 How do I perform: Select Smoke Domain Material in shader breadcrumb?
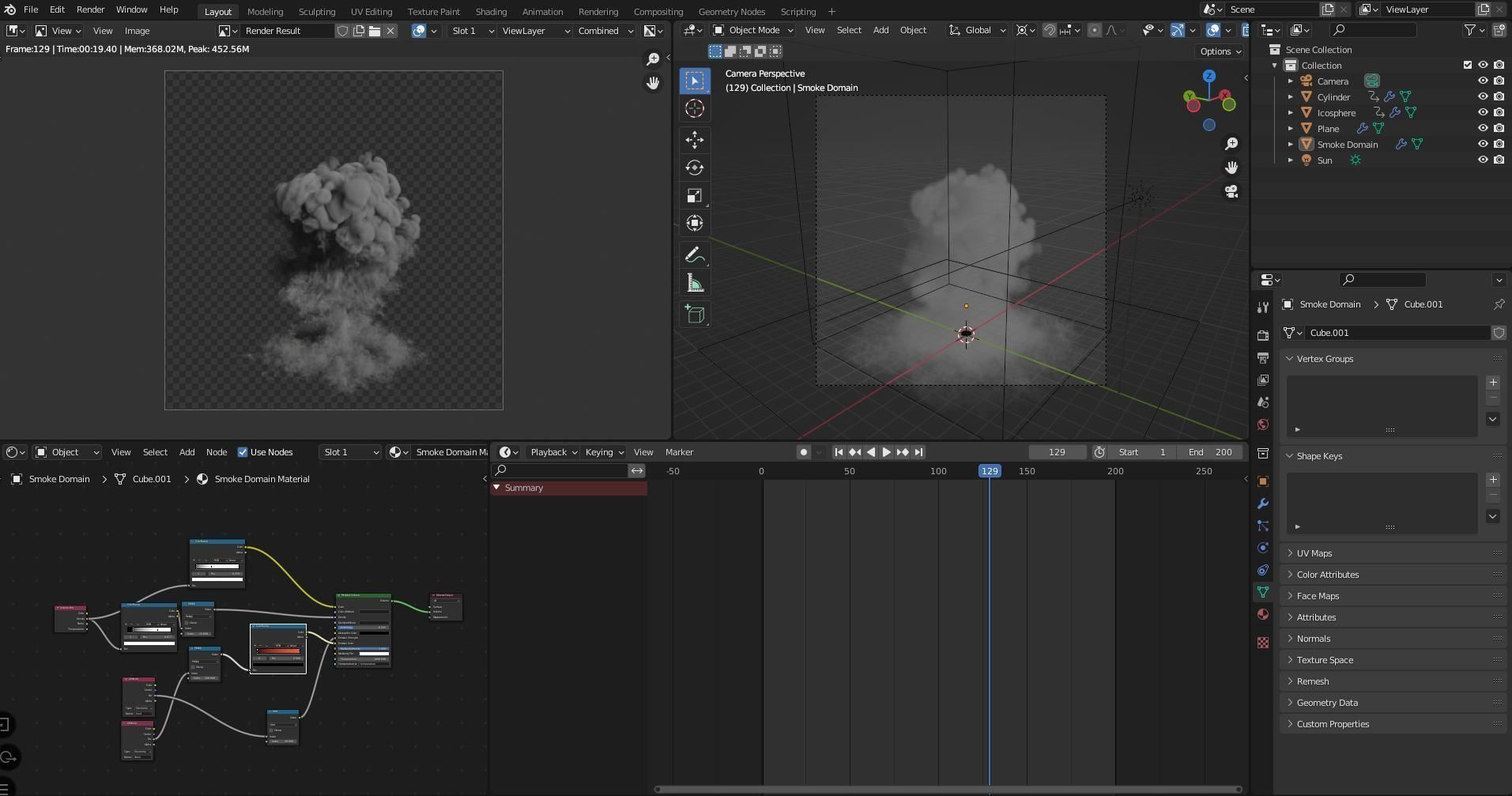[x=262, y=478]
